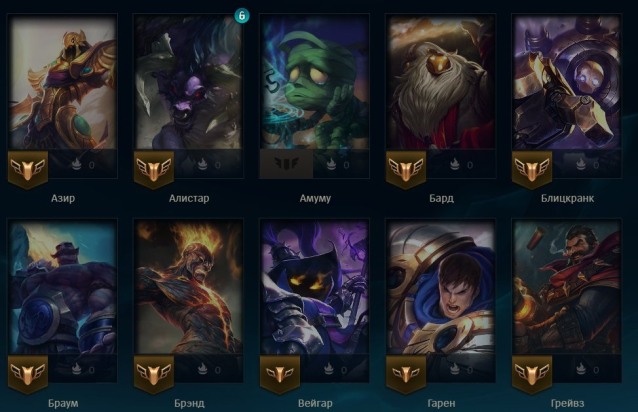Click the gold mastery emblem under Азир
Image resolution: width=638 pixels, height=412 pixels.
28,170
